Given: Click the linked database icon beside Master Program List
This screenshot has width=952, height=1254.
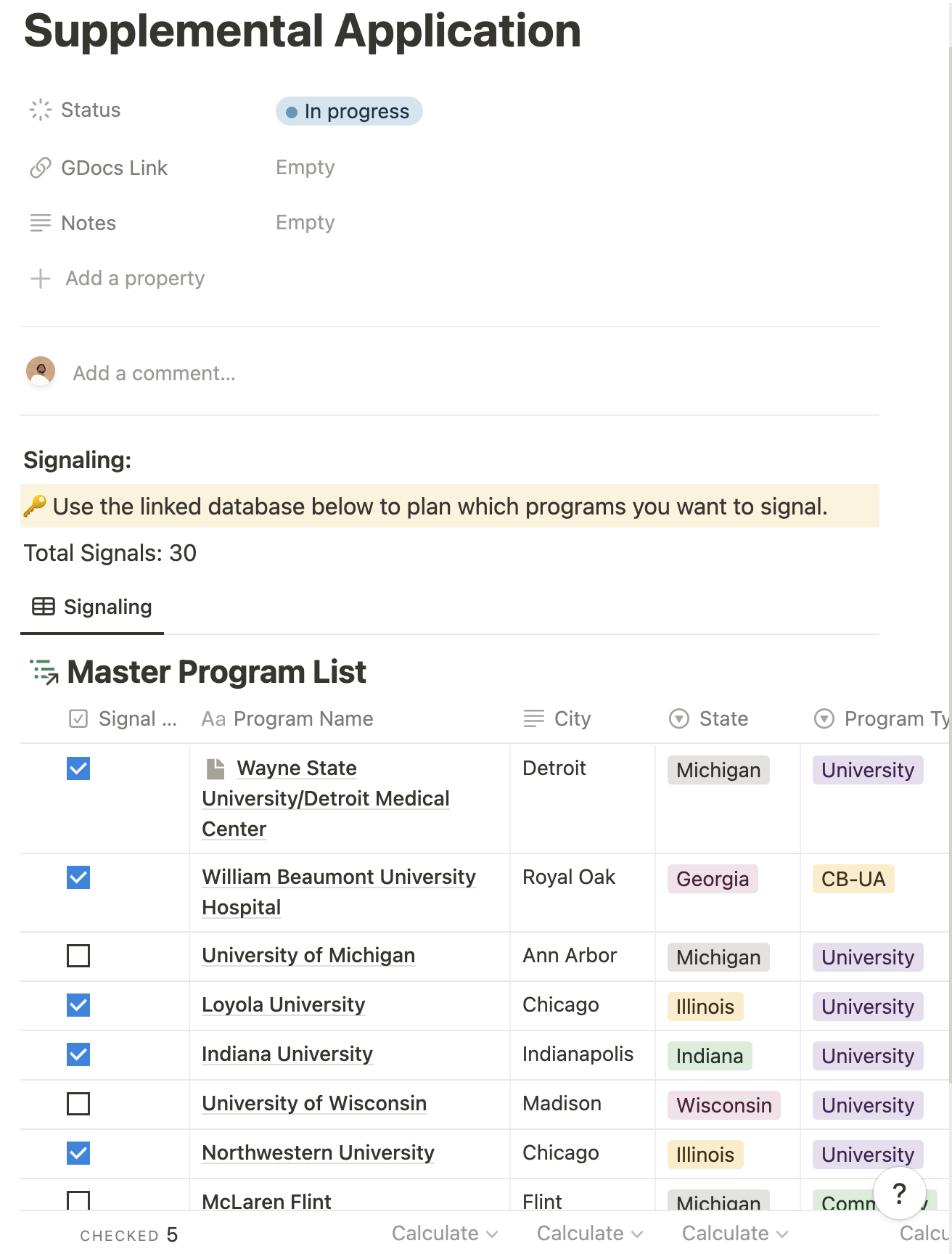Looking at the screenshot, I should [44, 672].
